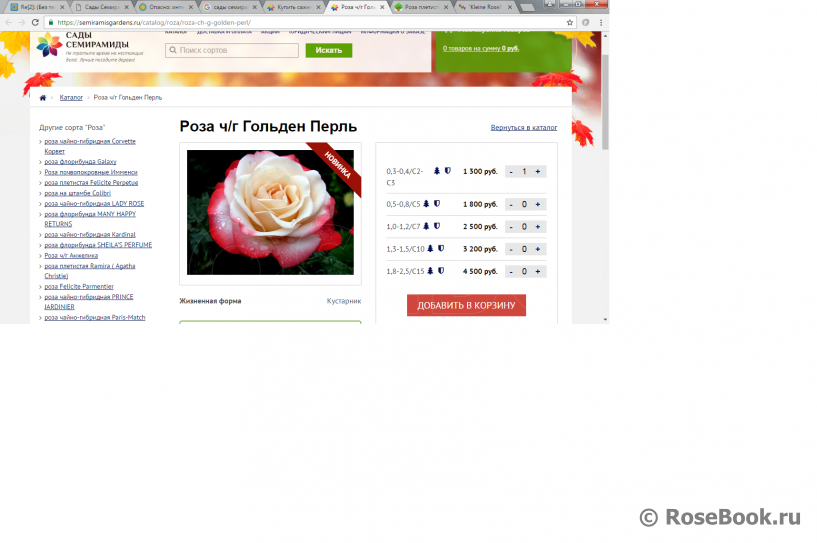This screenshot has width=817, height=543.
Task: Open the Каталог breadcrumb link
Action: 71,97
